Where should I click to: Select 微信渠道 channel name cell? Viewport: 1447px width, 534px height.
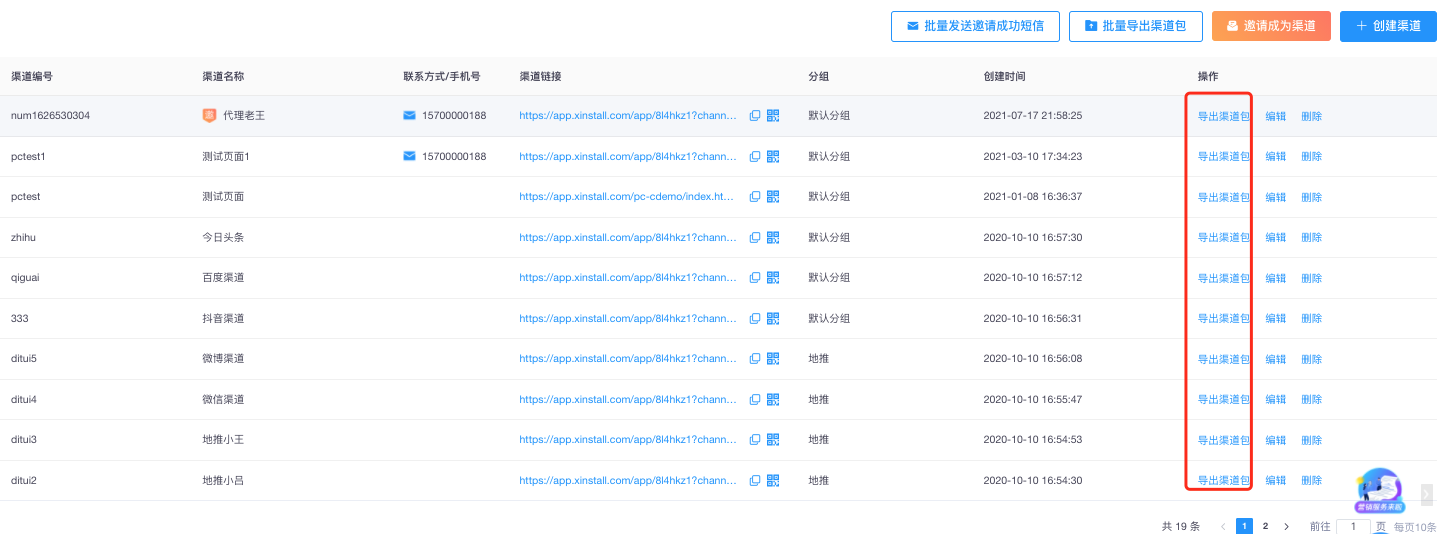click(223, 399)
